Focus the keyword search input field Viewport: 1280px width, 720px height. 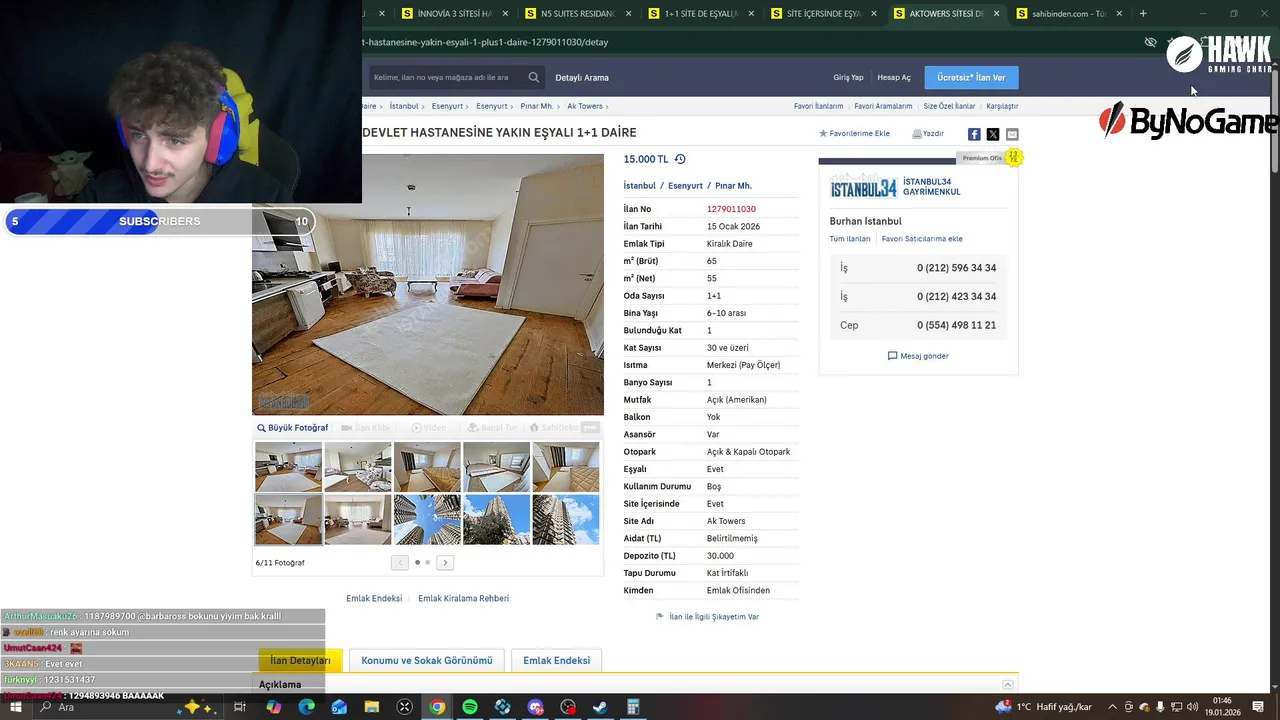(446, 77)
